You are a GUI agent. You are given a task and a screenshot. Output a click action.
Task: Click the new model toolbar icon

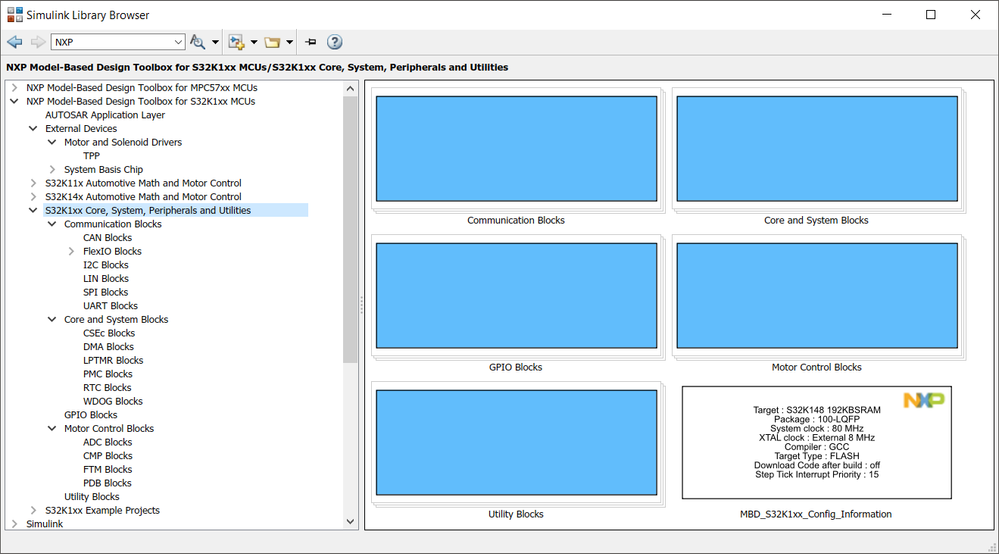pyautogui.click(x=236, y=42)
